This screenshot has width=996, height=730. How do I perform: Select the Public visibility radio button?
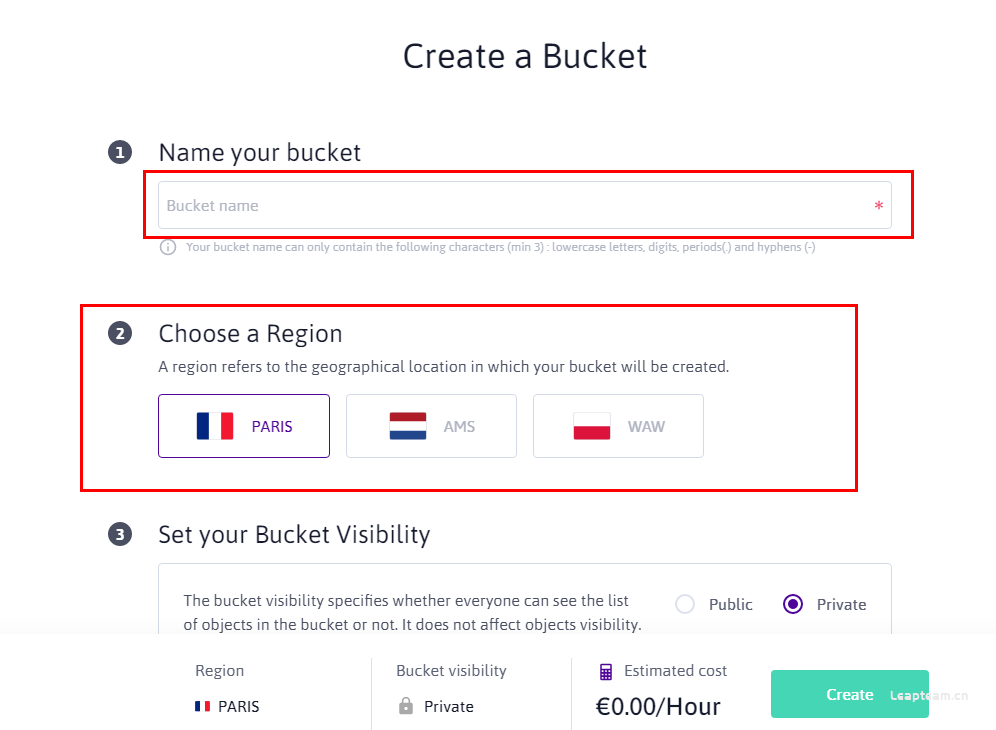(685, 604)
